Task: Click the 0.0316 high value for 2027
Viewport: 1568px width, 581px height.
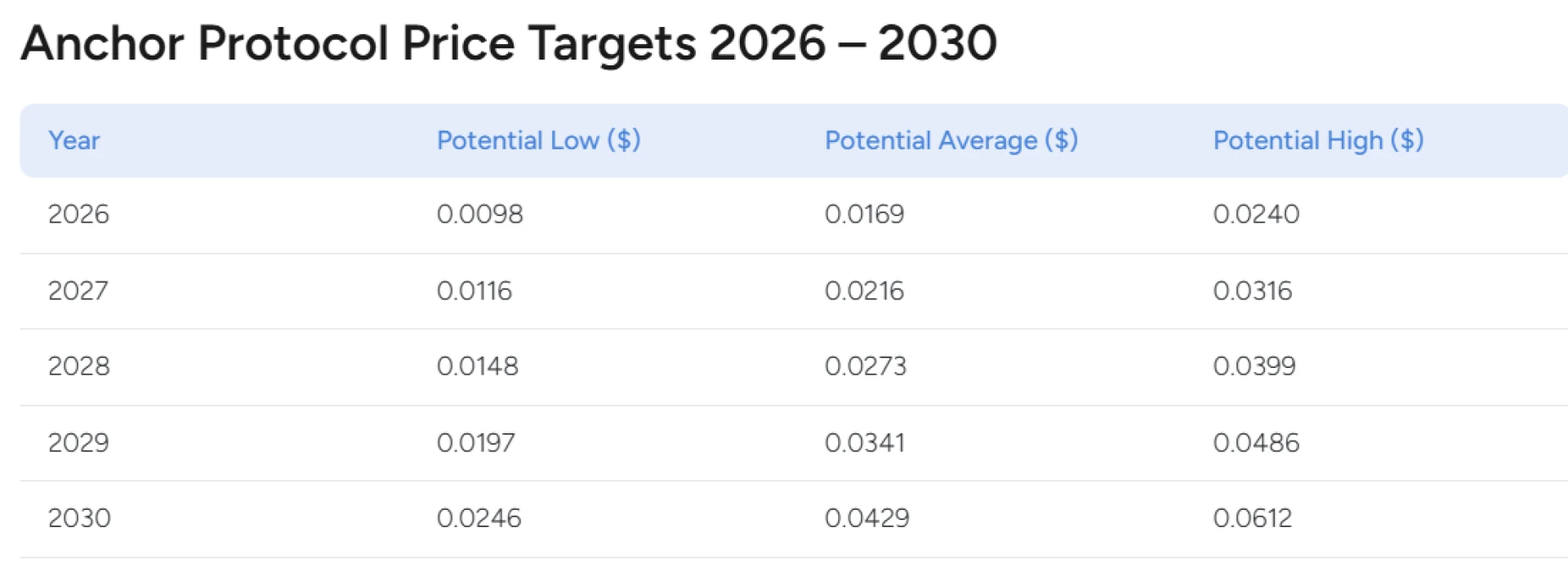Action: (1252, 290)
